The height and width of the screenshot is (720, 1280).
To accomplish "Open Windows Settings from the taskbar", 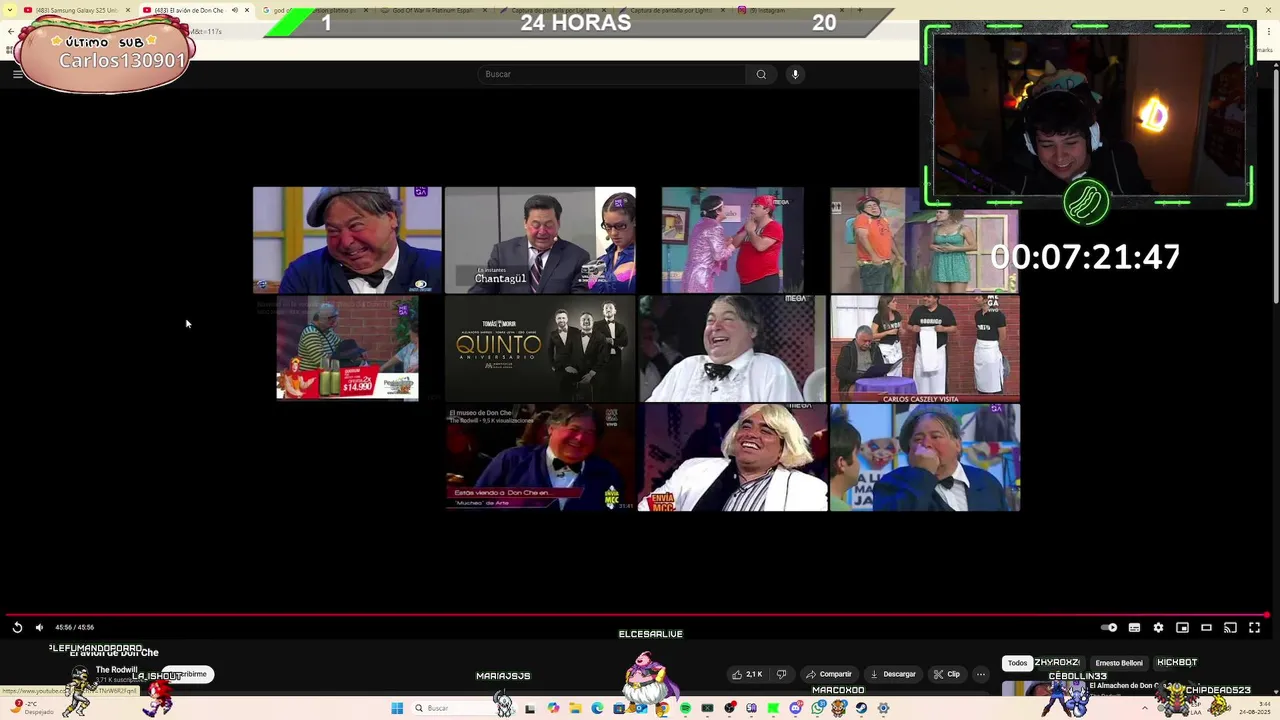I will point(883,708).
